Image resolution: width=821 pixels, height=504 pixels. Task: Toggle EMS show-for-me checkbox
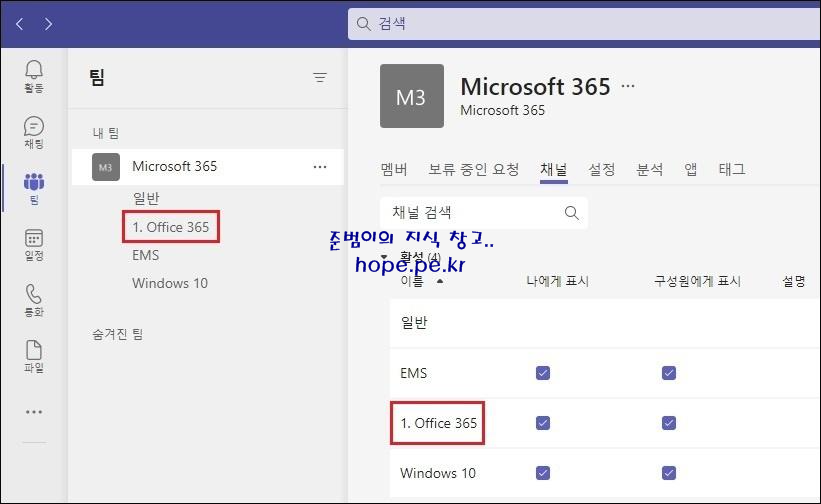(x=543, y=373)
